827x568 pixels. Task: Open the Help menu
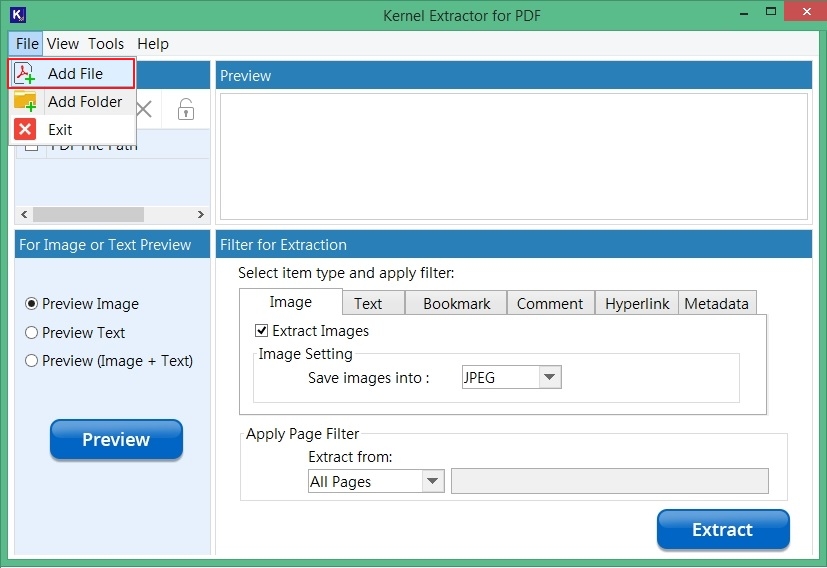[x=153, y=44]
